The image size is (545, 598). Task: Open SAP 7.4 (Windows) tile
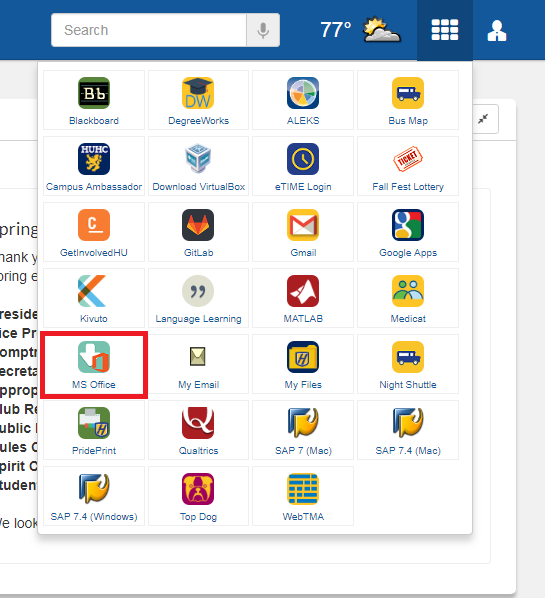(x=94, y=496)
